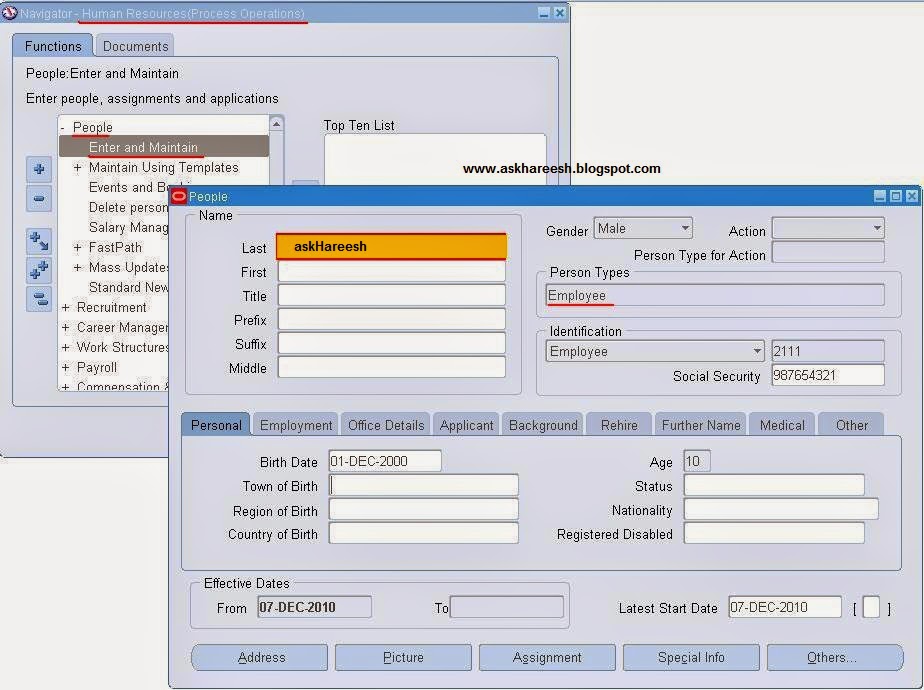Minimize the People window
924x690 pixels.
880,196
